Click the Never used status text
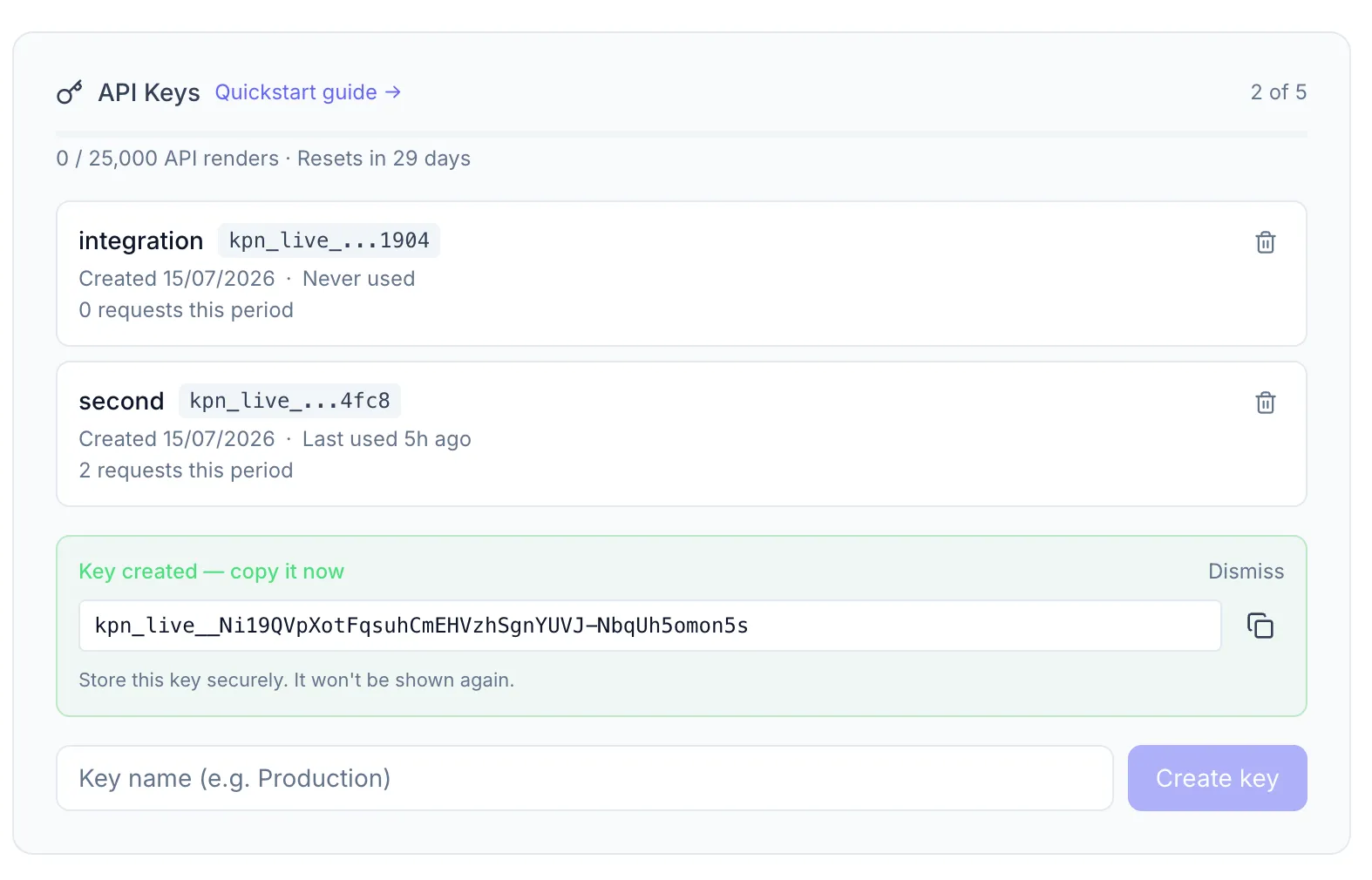 [358, 279]
